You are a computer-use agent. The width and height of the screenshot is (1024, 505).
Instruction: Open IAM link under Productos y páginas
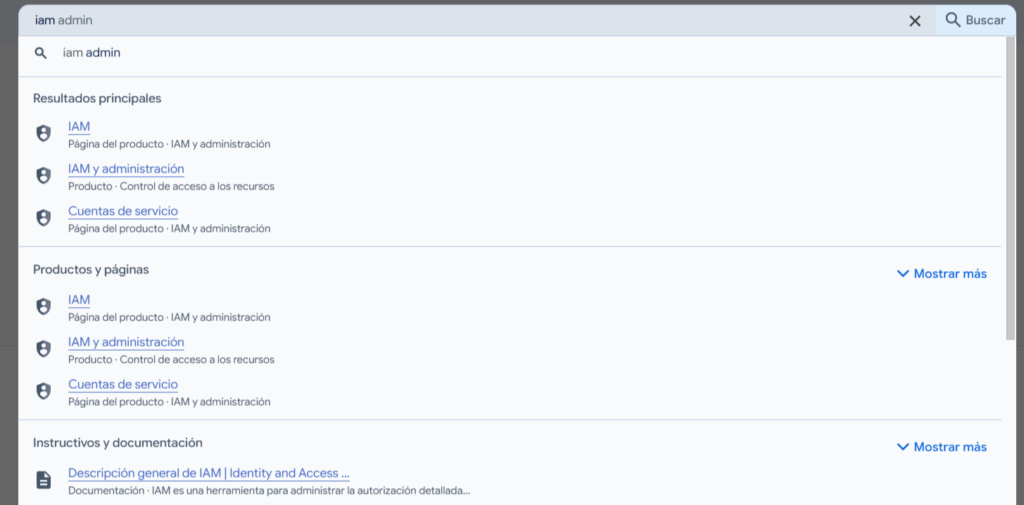point(79,299)
